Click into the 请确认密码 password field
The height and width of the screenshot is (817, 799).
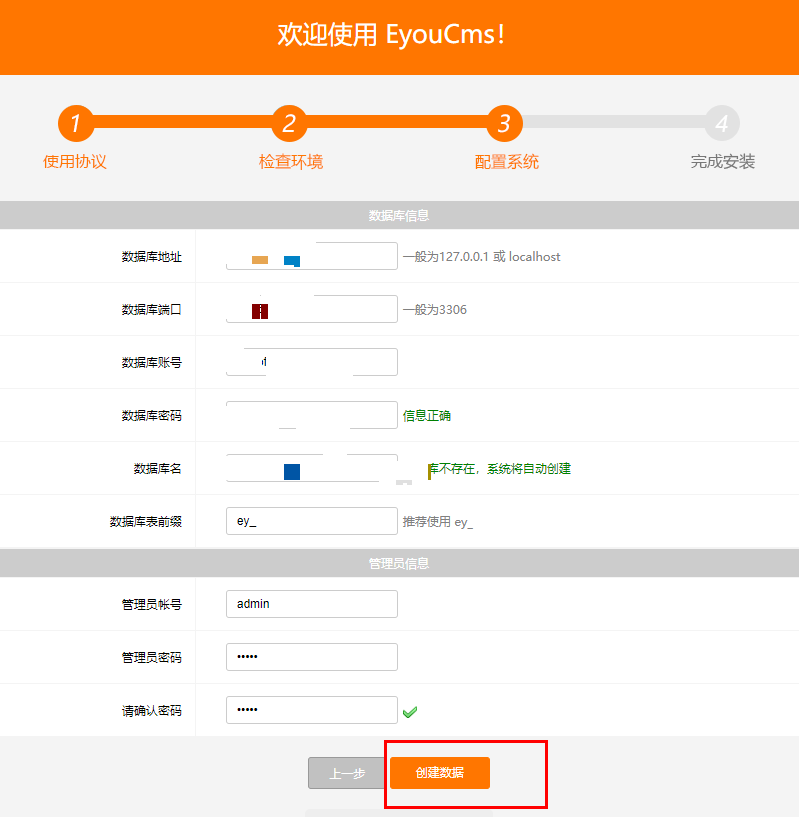coord(312,710)
